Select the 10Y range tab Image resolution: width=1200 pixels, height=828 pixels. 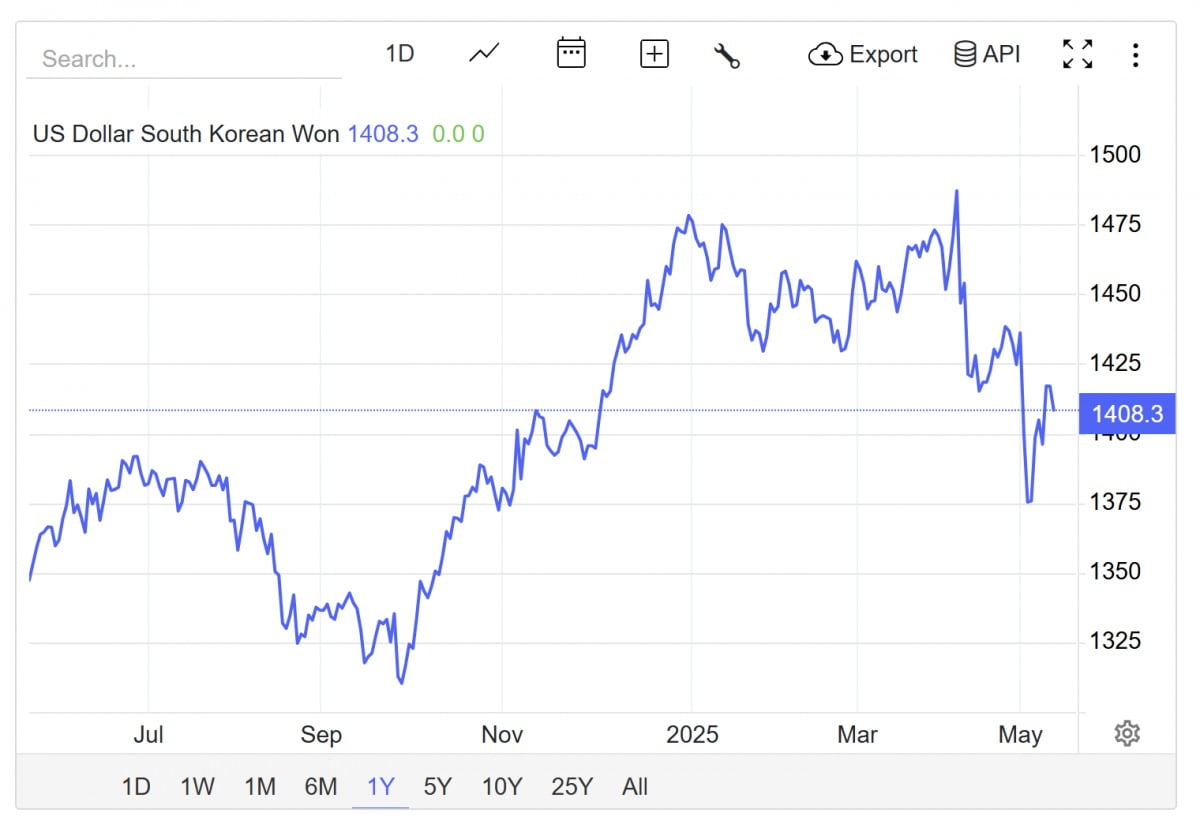(x=502, y=787)
